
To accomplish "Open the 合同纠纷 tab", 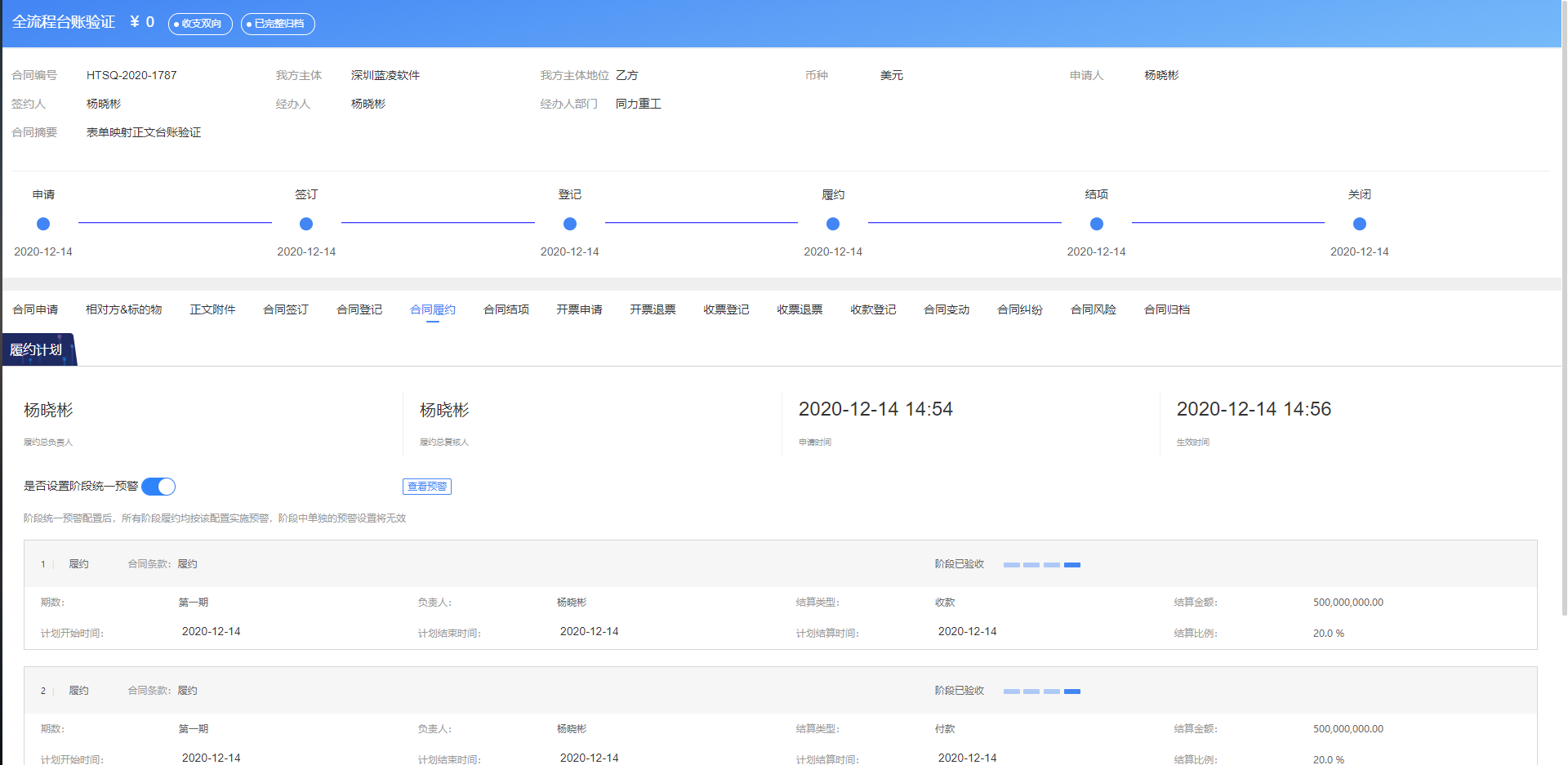I will [x=1021, y=309].
